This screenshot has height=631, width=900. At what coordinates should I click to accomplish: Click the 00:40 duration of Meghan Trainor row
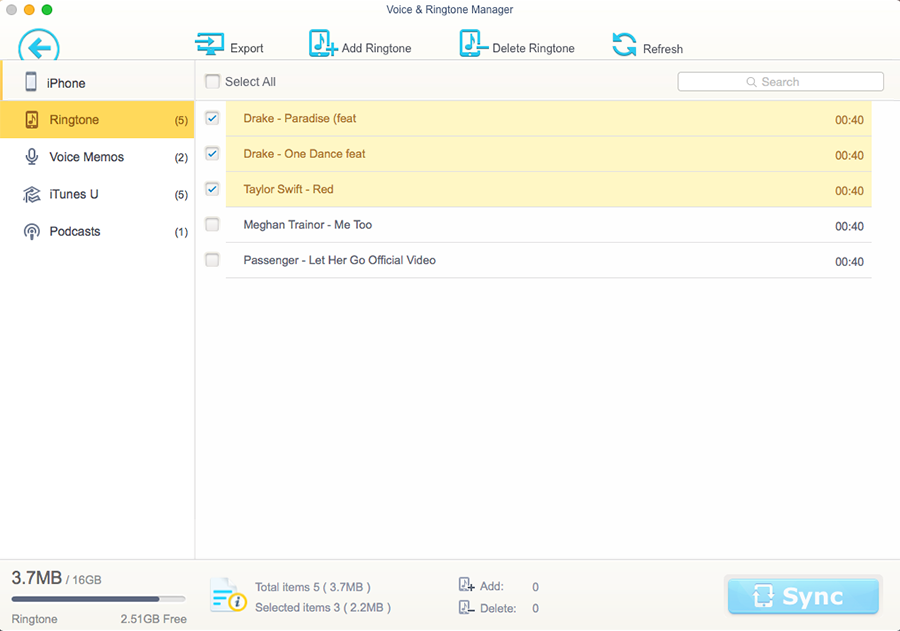click(849, 226)
